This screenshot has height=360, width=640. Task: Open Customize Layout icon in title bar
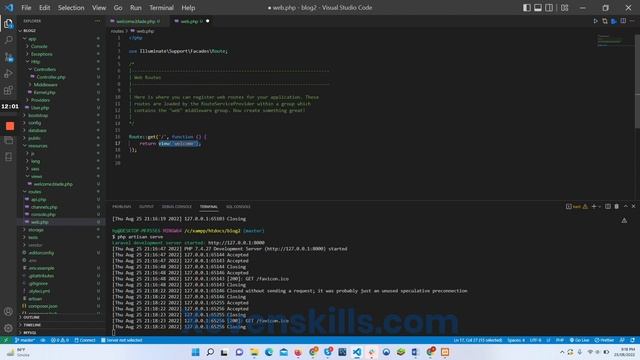click(x=564, y=8)
